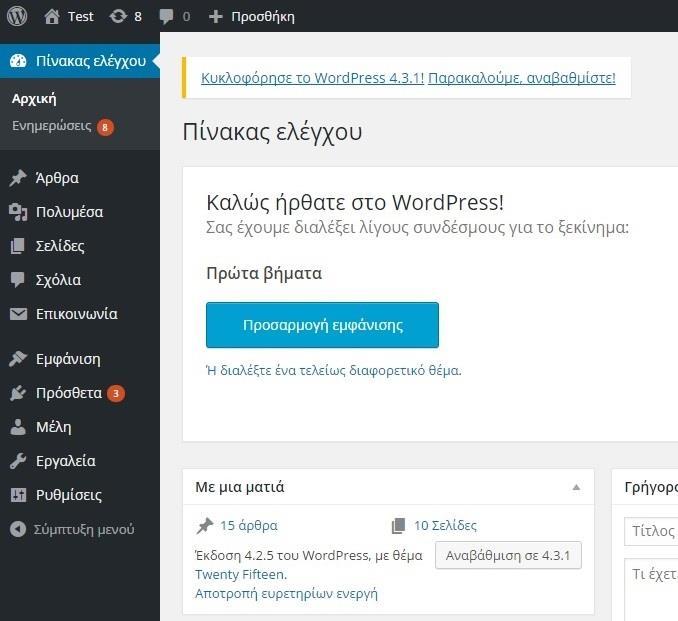
Task: Click the envelope icon next to Επικοινωνία
Action: click(x=18, y=314)
